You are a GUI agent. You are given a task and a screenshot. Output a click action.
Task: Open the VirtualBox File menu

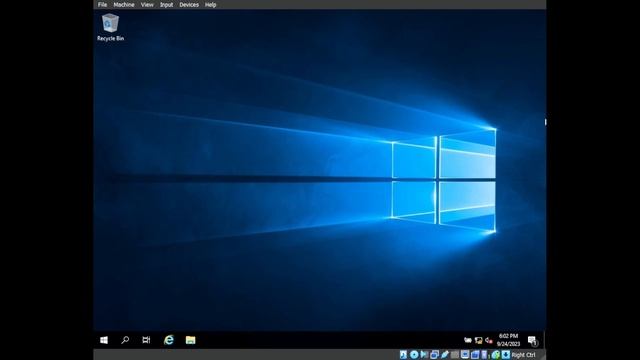[102, 5]
